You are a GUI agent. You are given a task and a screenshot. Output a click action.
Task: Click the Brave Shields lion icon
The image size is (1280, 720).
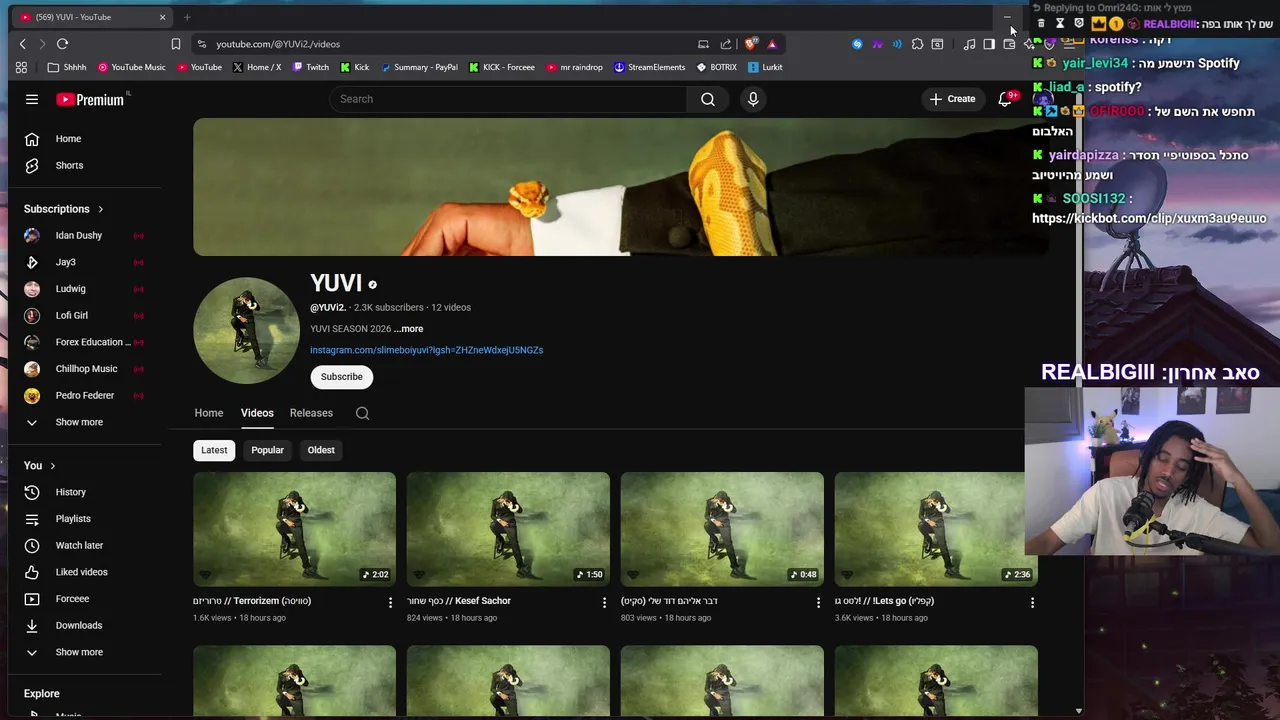tap(750, 44)
